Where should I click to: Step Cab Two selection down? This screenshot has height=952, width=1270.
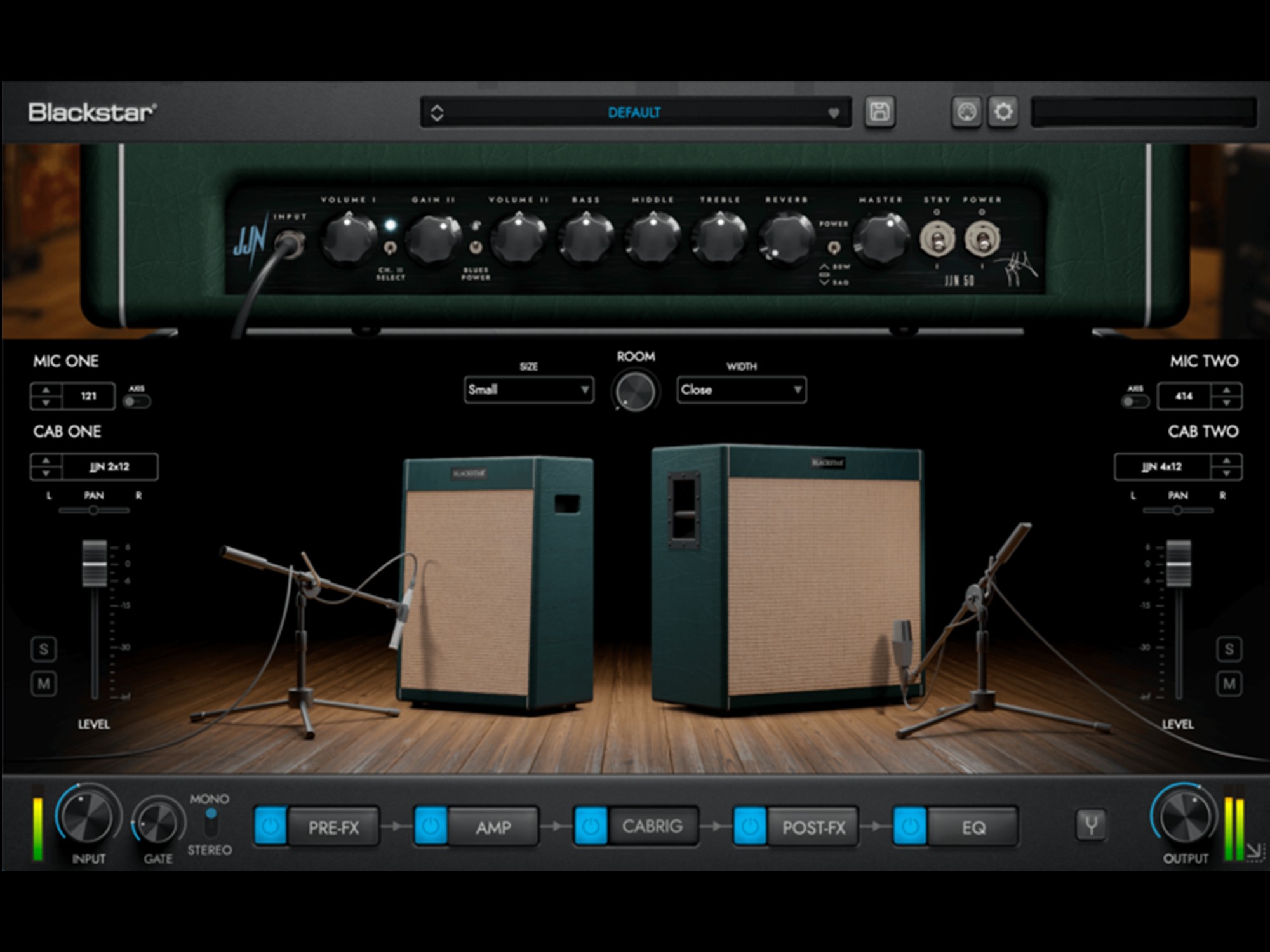[1226, 473]
